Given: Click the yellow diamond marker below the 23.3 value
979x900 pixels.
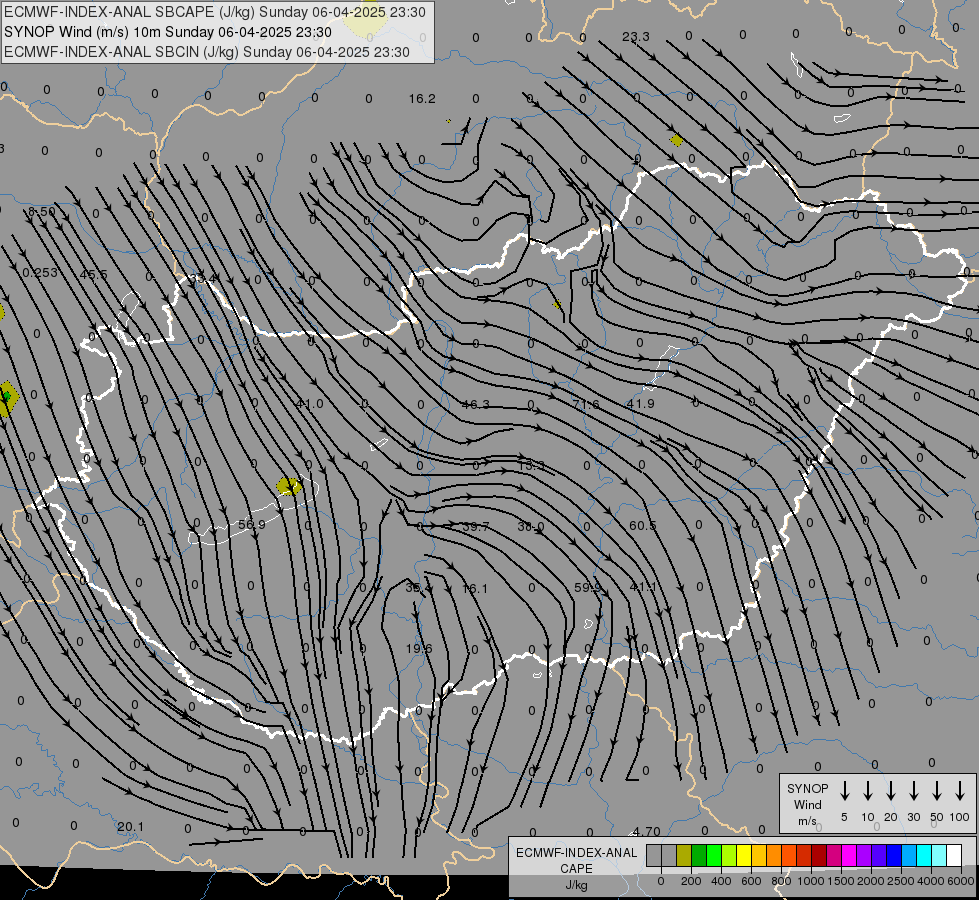Looking at the screenshot, I should point(676,141).
